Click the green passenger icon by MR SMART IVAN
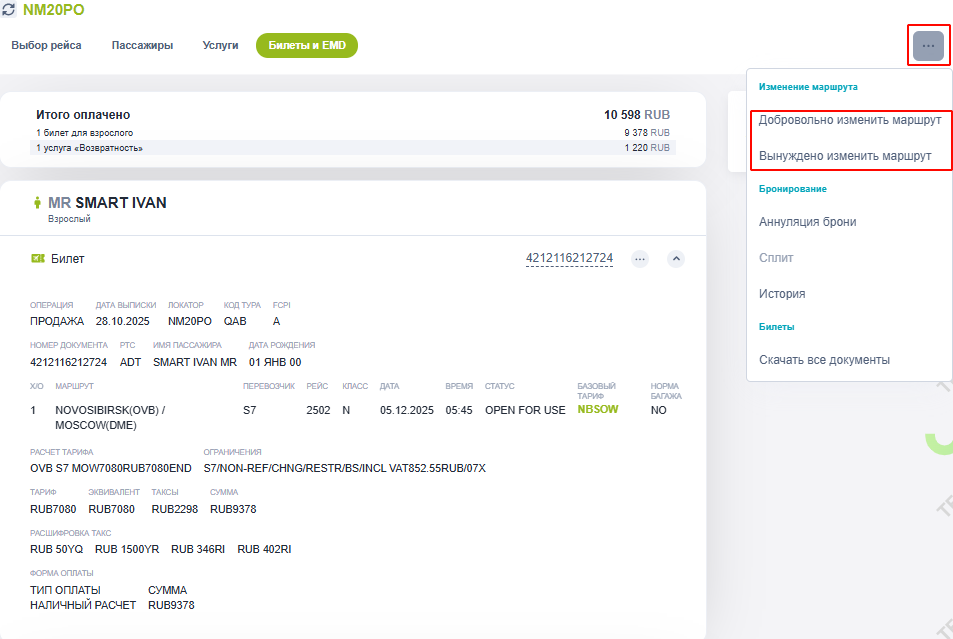Screen dimensions: 953x639 (x=38, y=203)
